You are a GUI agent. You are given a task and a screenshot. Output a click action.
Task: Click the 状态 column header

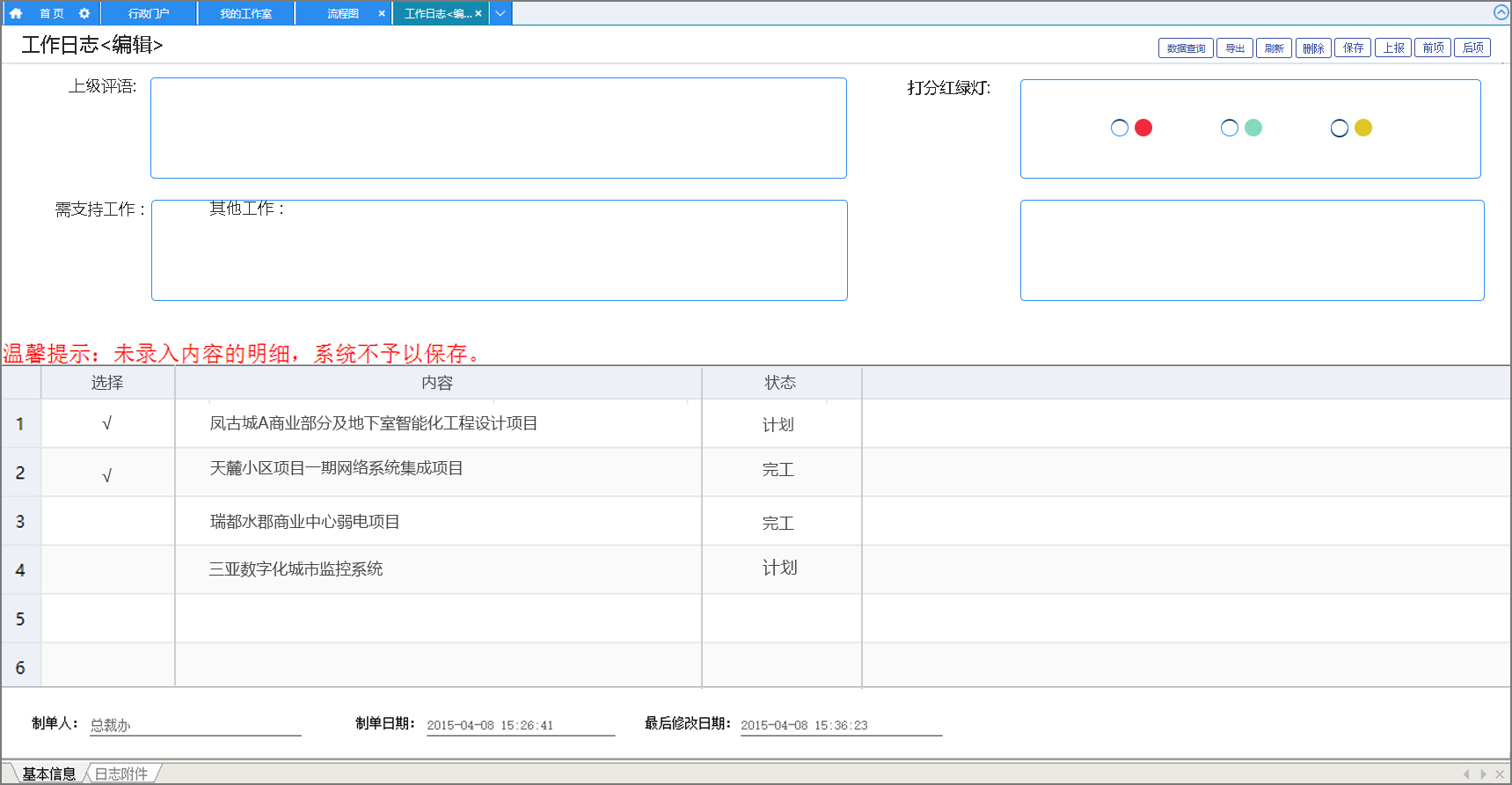pos(781,383)
